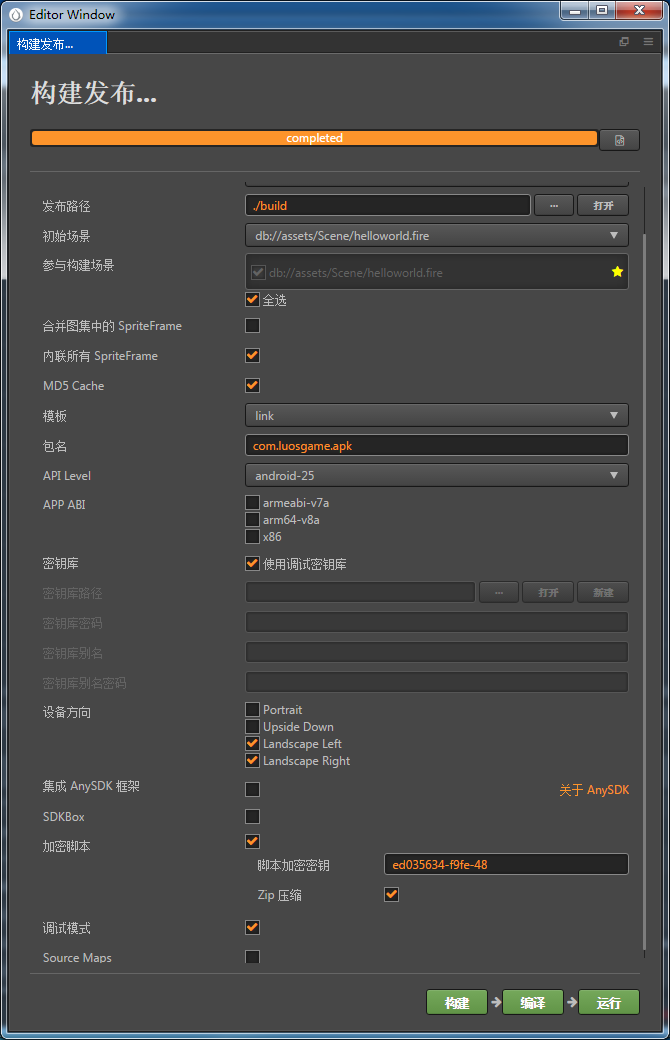Click the 新建 keystore button
The image size is (670, 1040).
pyautogui.click(x=602, y=592)
